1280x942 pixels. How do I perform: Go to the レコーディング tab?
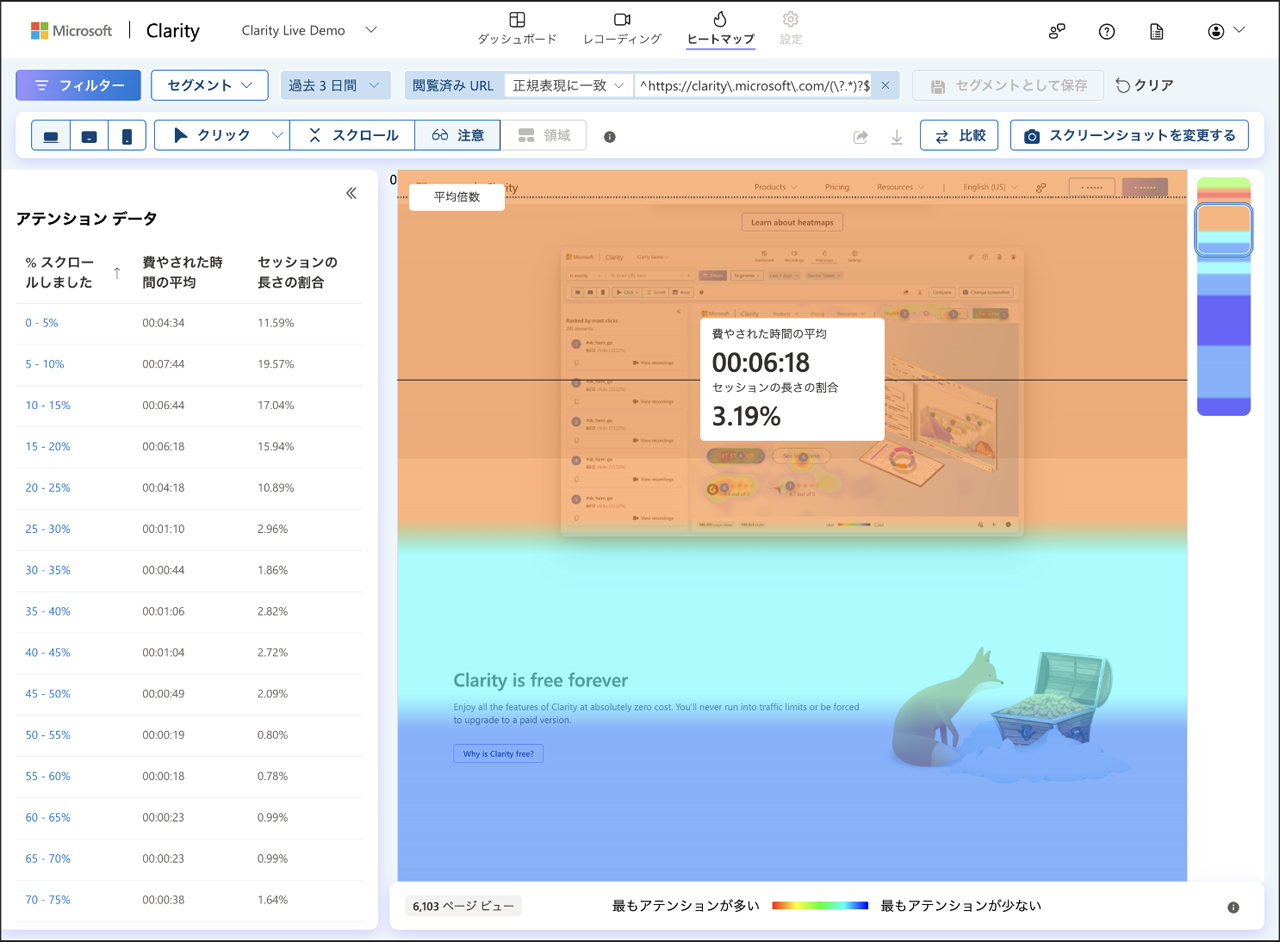coord(622,29)
